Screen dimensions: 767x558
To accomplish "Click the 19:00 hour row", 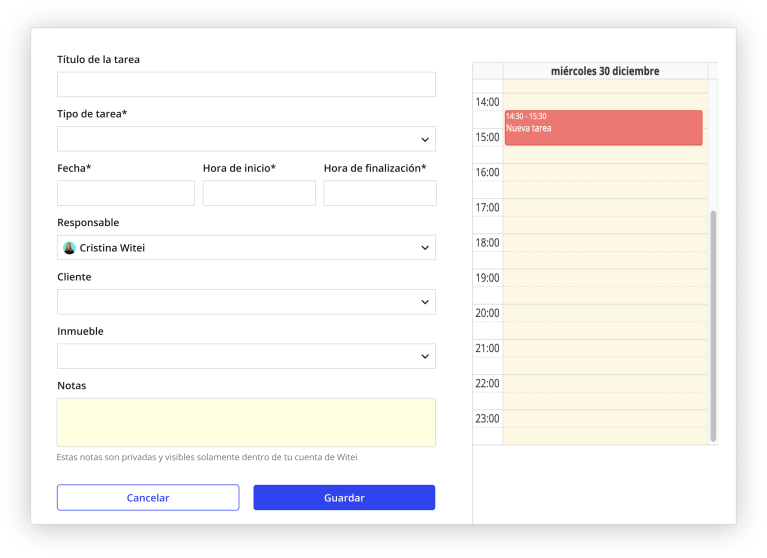I will click(x=604, y=278).
